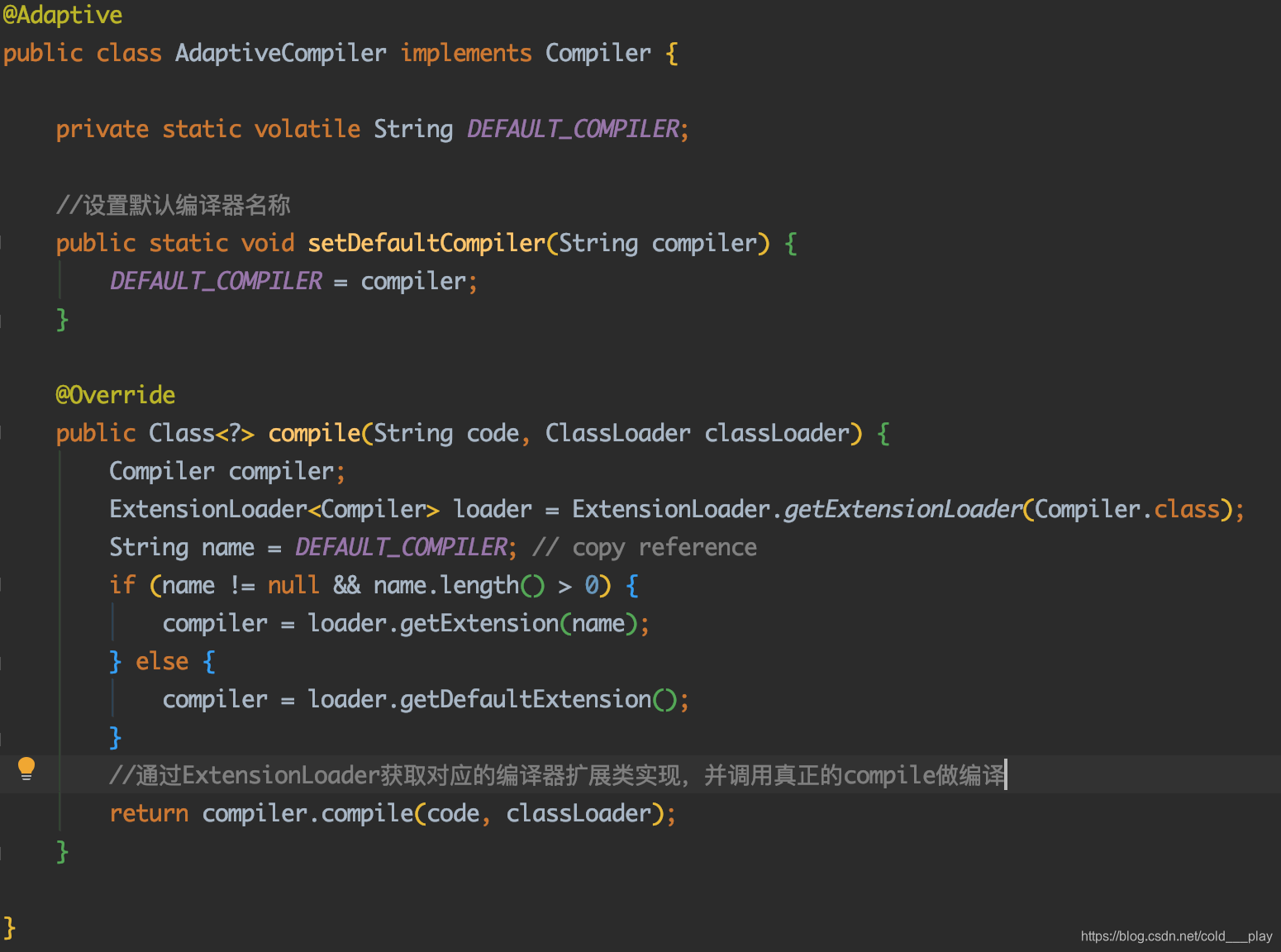Click the return compiler.compile statement
The width and height of the screenshot is (1281, 952).
(x=393, y=813)
